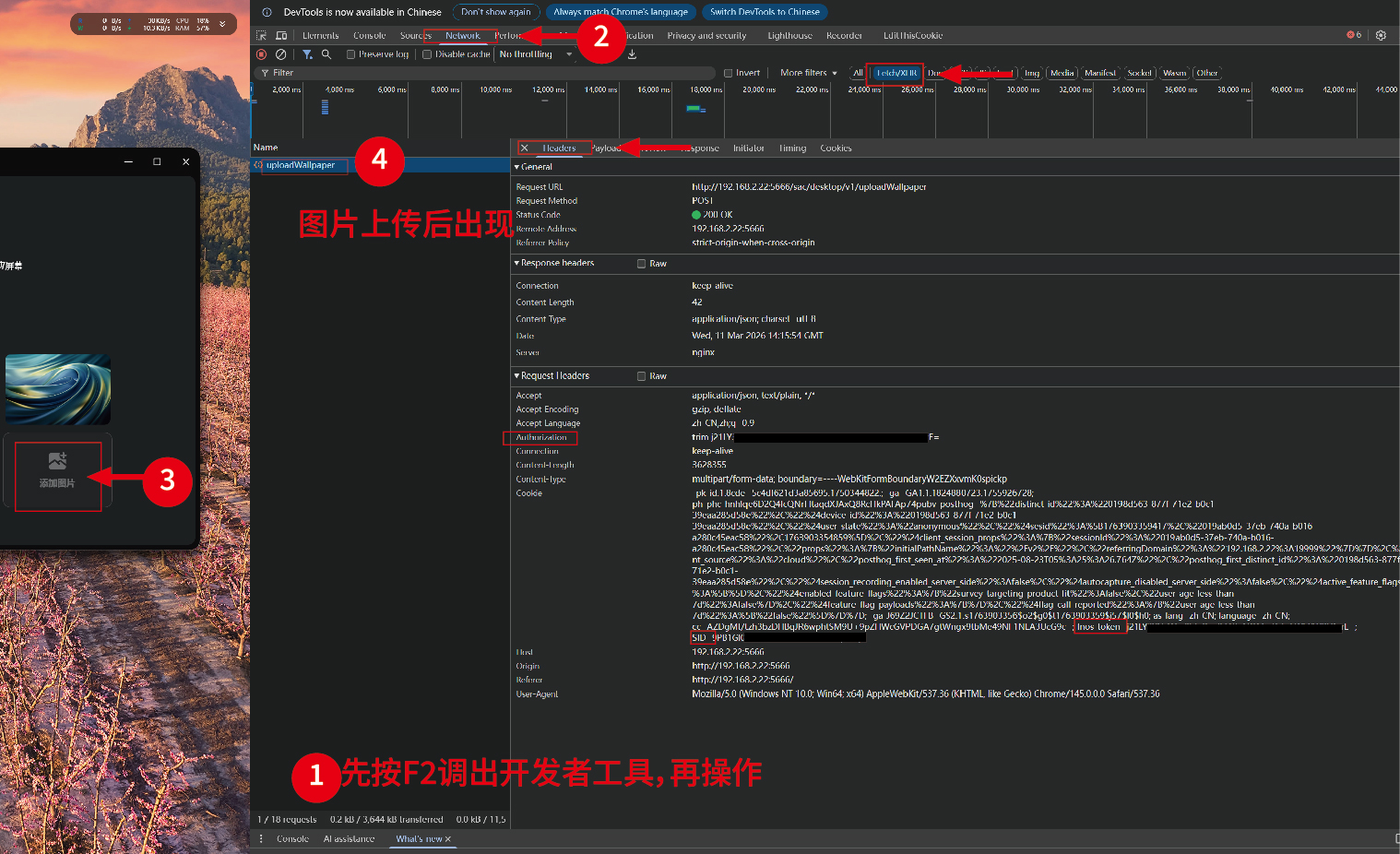Check the Invert filter checkbox
The width and height of the screenshot is (1400, 854).
(x=728, y=72)
